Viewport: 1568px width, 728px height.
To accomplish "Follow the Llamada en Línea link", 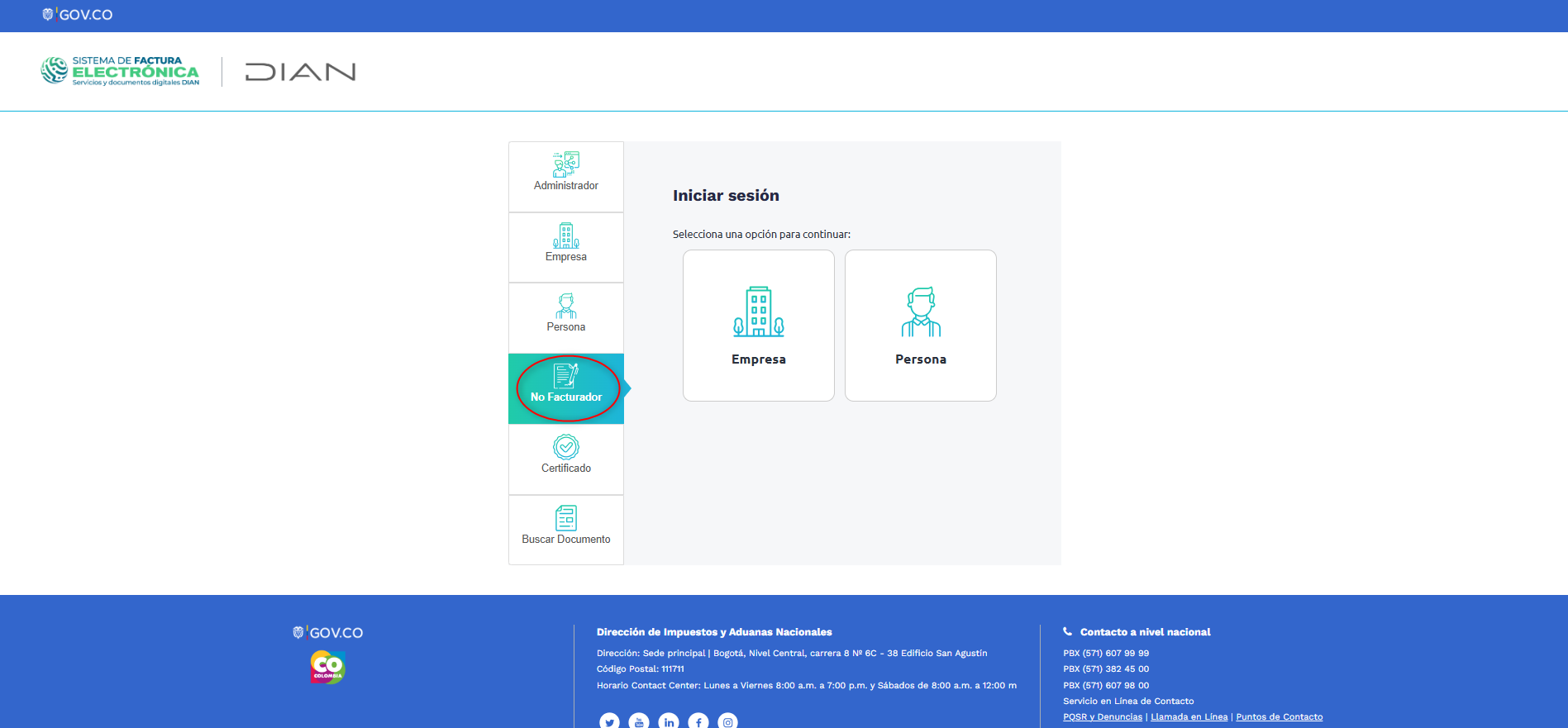I will point(1189,717).
